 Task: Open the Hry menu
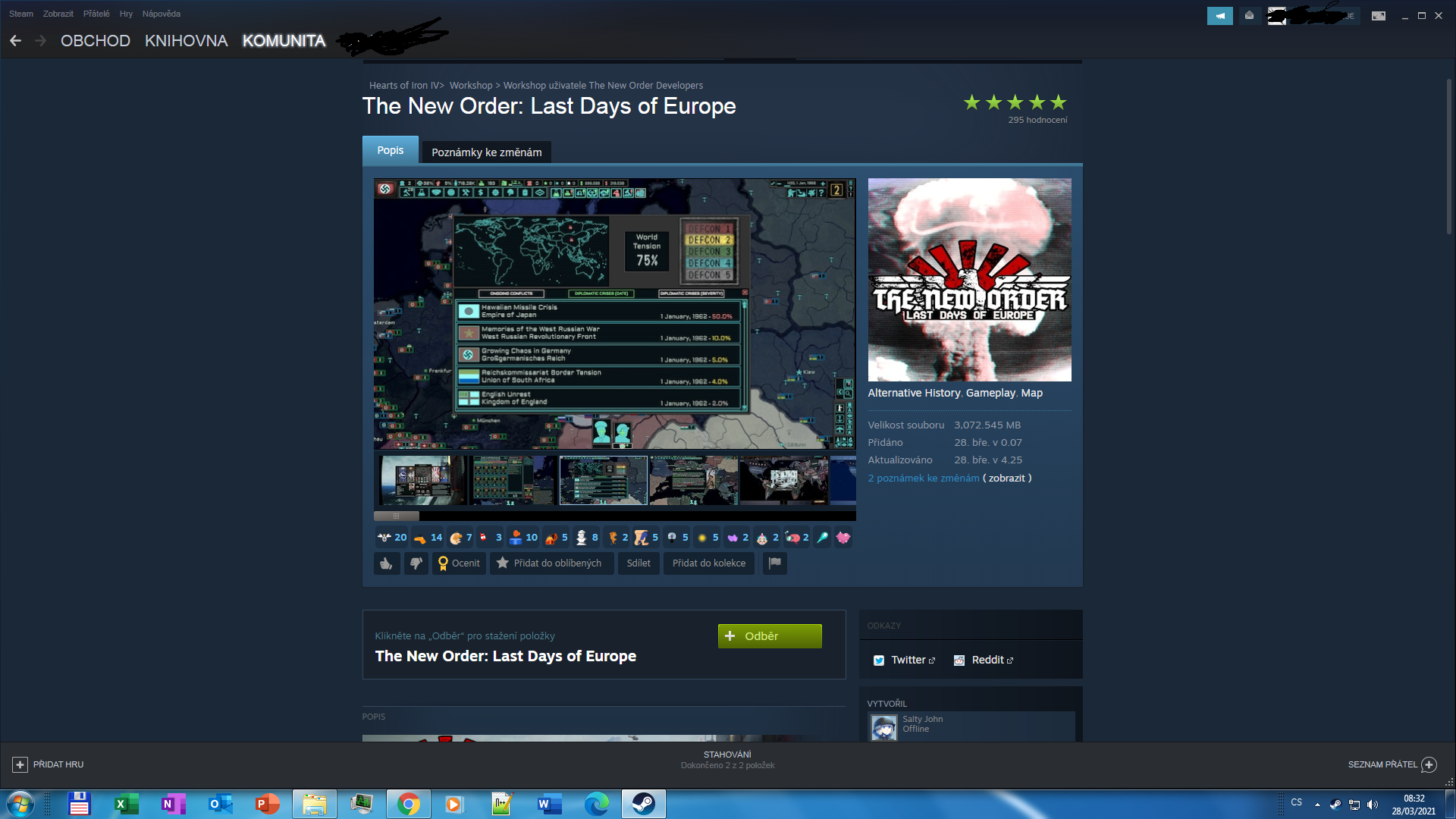point(126,14)
